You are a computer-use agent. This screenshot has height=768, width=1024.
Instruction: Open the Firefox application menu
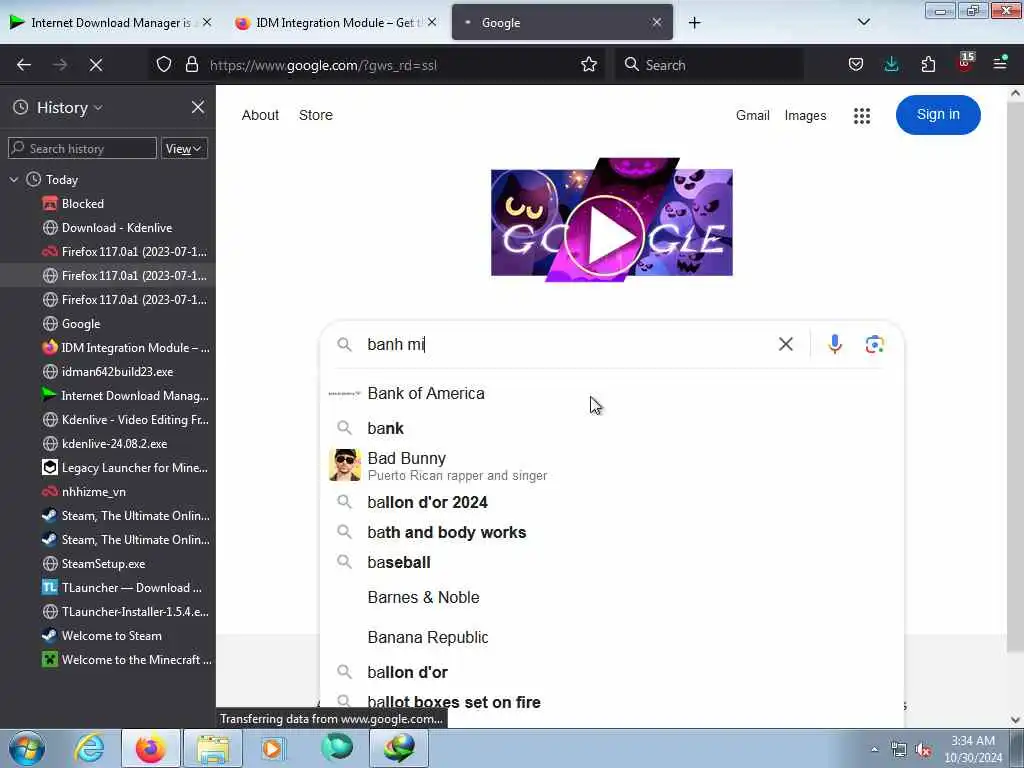(x=1000, y=63)
